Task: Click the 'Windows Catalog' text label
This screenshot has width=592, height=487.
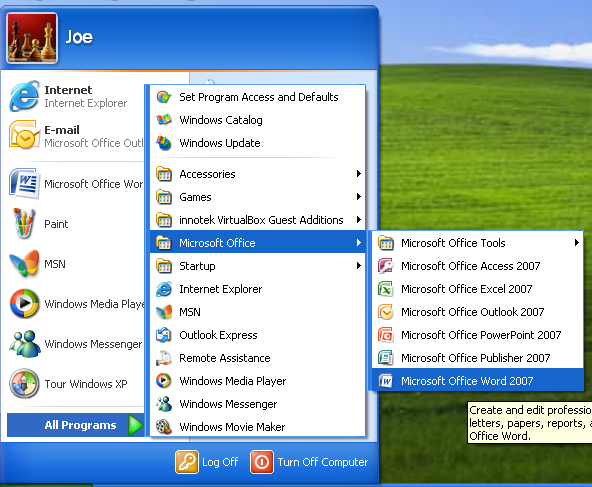Action: click(221, 120)
